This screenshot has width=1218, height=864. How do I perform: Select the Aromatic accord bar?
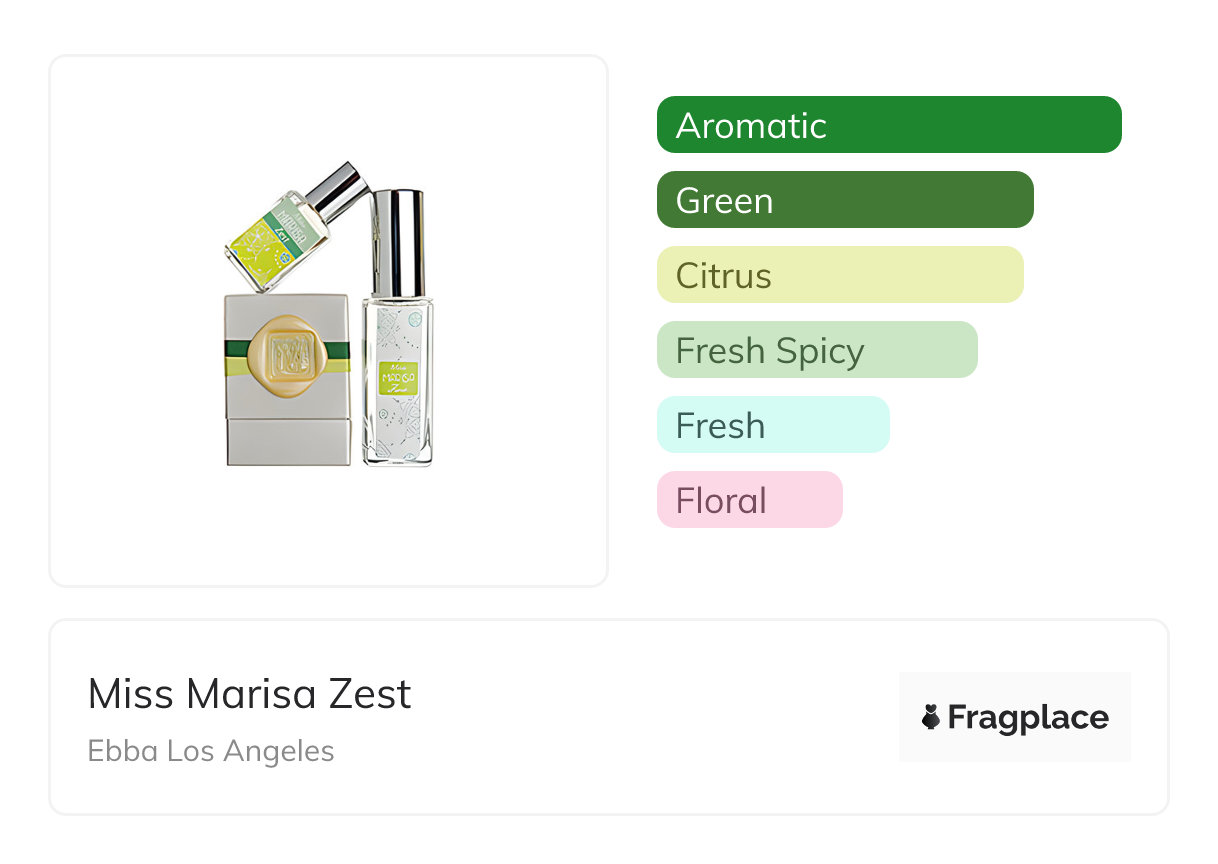click(x=889, y=125)
